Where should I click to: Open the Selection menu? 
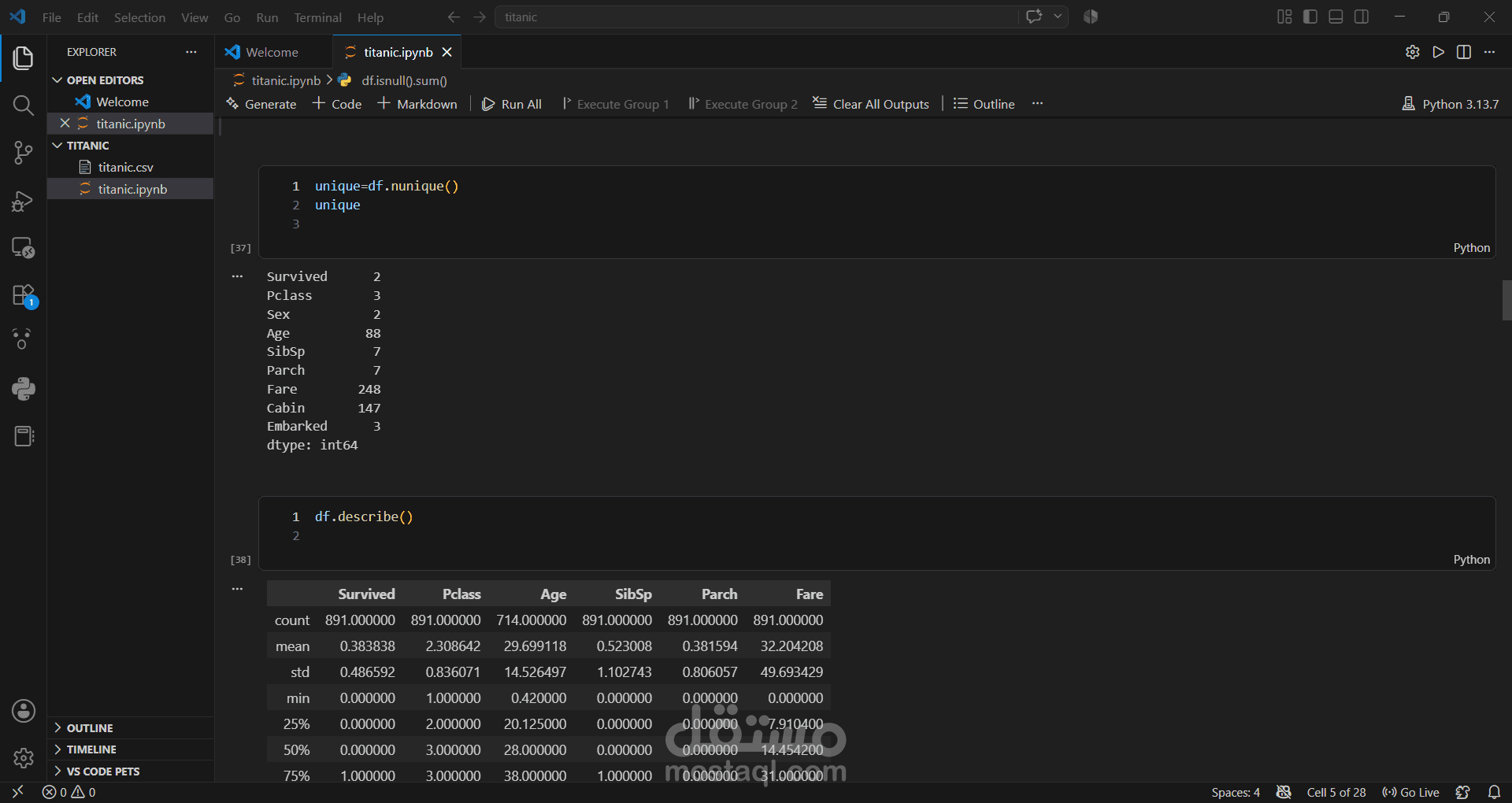(x=139, y=17)
